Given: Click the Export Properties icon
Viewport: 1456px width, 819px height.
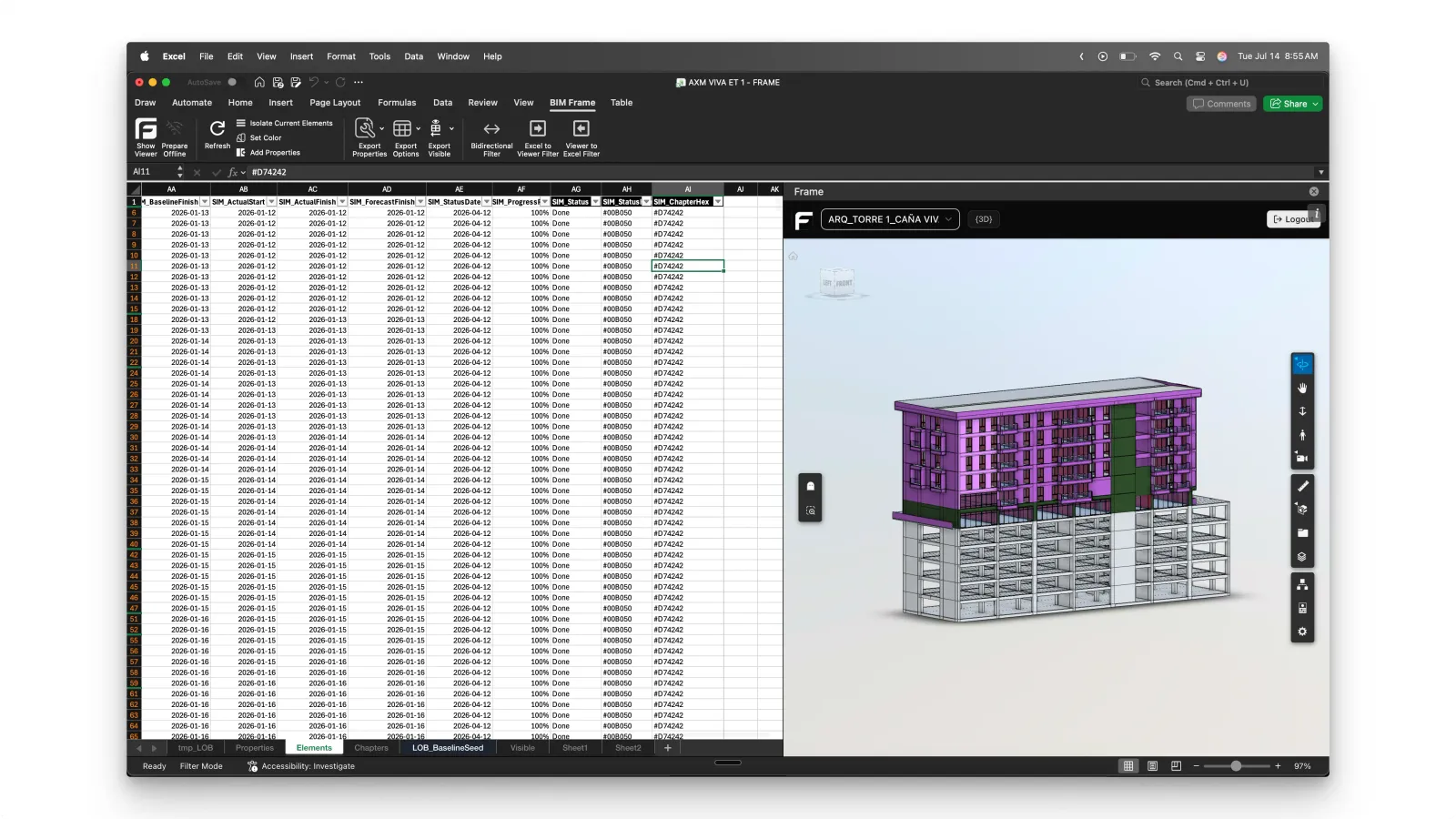Looking at the screenshot, I should tap(365, 128).
